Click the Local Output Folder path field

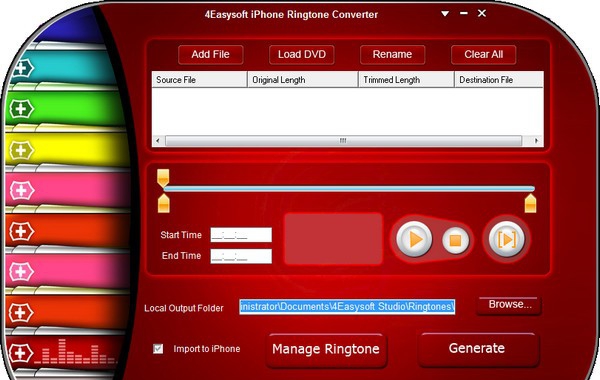click(347, 307)
